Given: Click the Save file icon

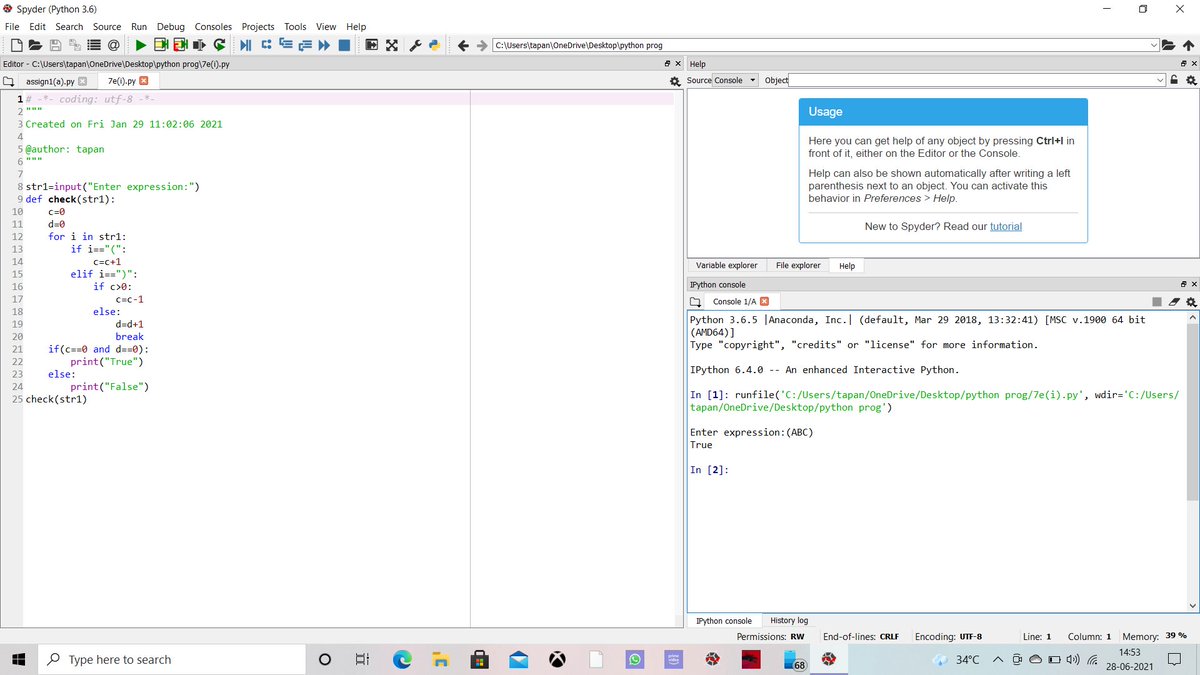Looking at the screenshot, I should (x=55, y=45).
